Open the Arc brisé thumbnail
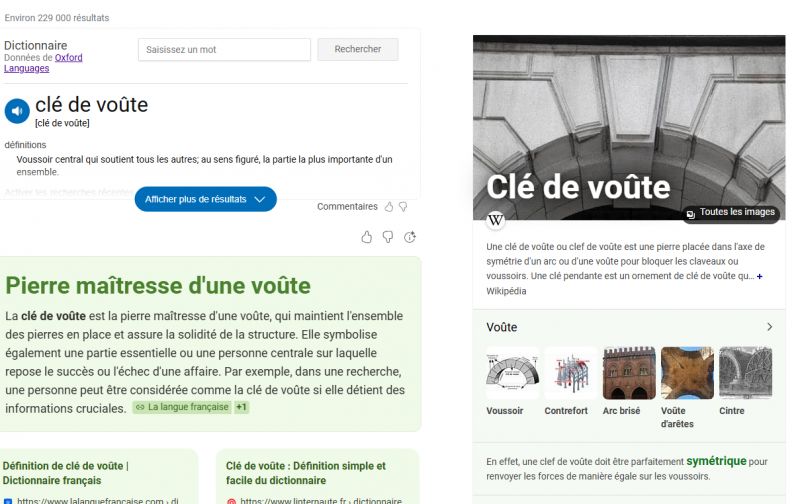This screenshot has width=800, height=504. pyautogui.click(x=629, y=373)
